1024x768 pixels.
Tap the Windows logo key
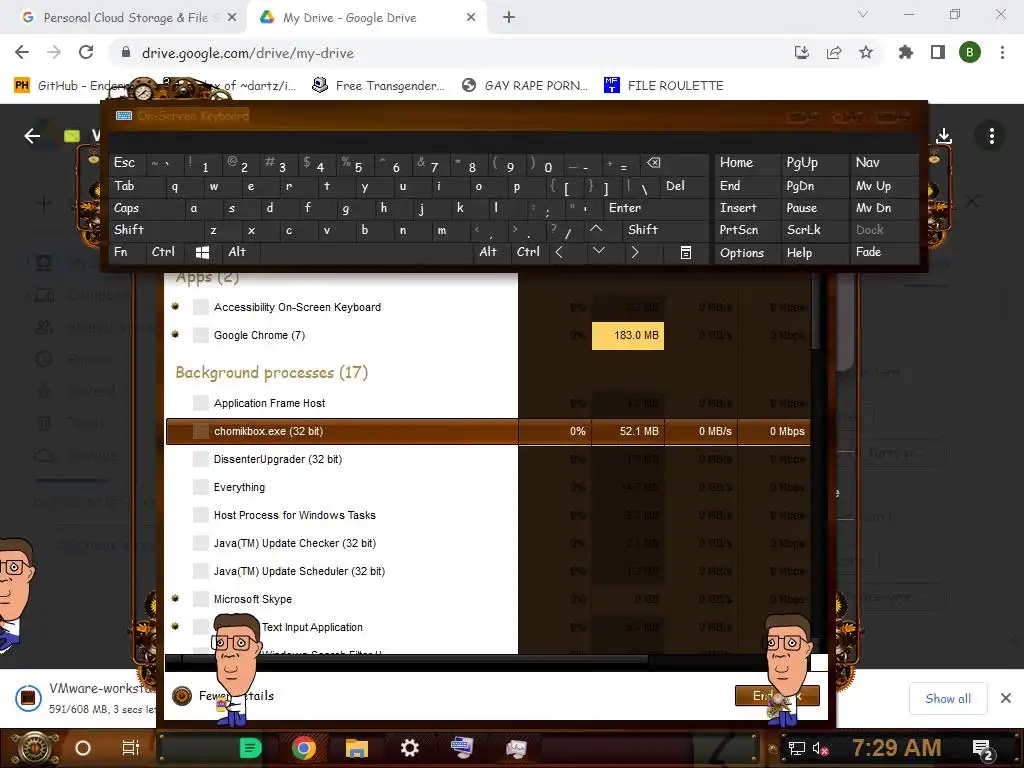(202, 252)
